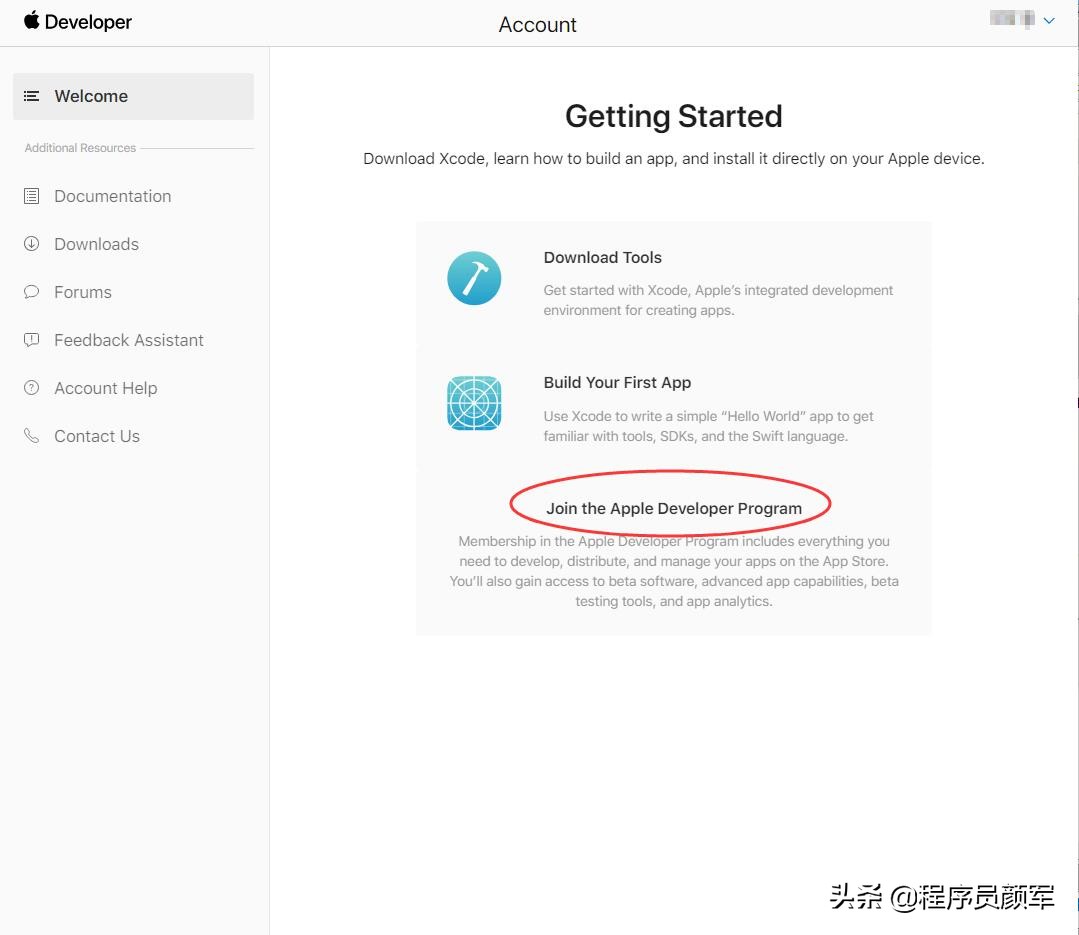
Task: Click the Download Tools heading link
Action: tap(603, 257)
